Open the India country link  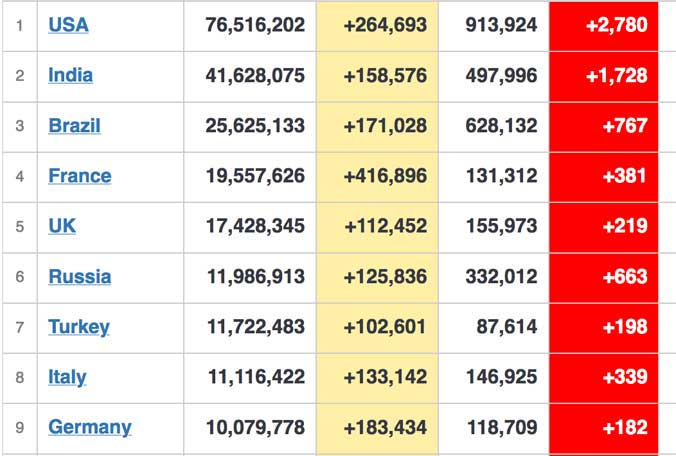coord(70,75)
